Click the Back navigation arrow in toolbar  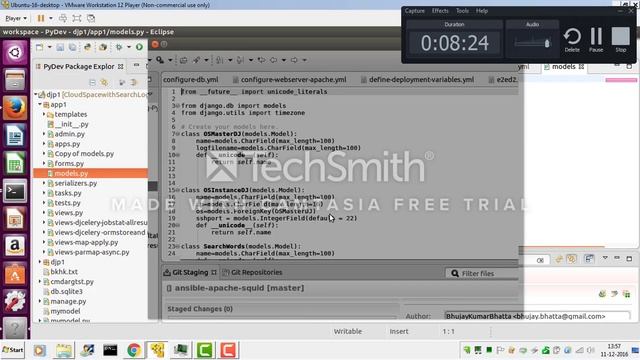coord(273,60)
